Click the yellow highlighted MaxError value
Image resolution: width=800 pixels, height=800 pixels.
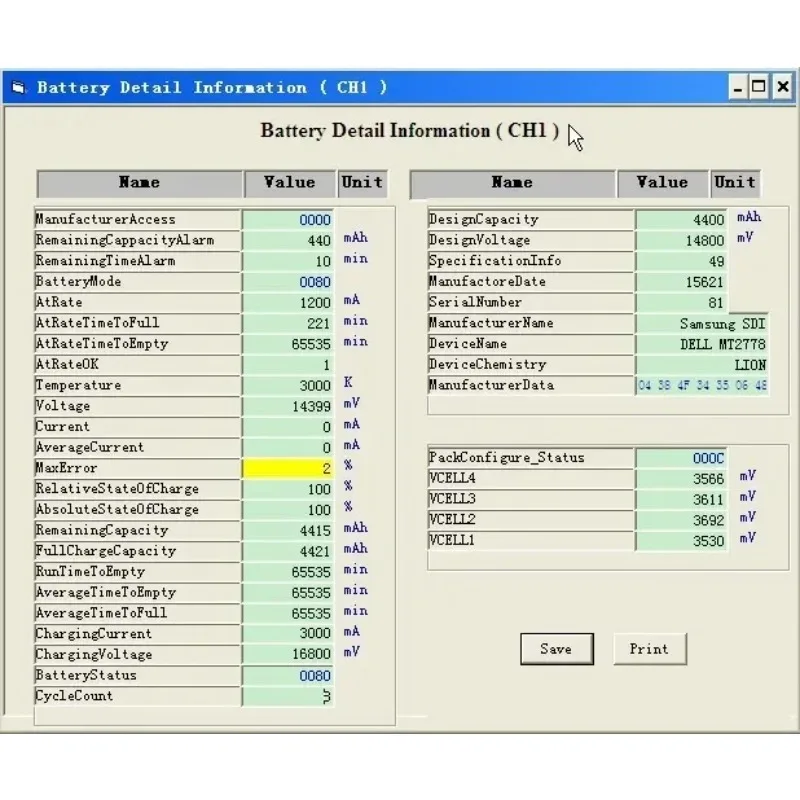(288, 468)
